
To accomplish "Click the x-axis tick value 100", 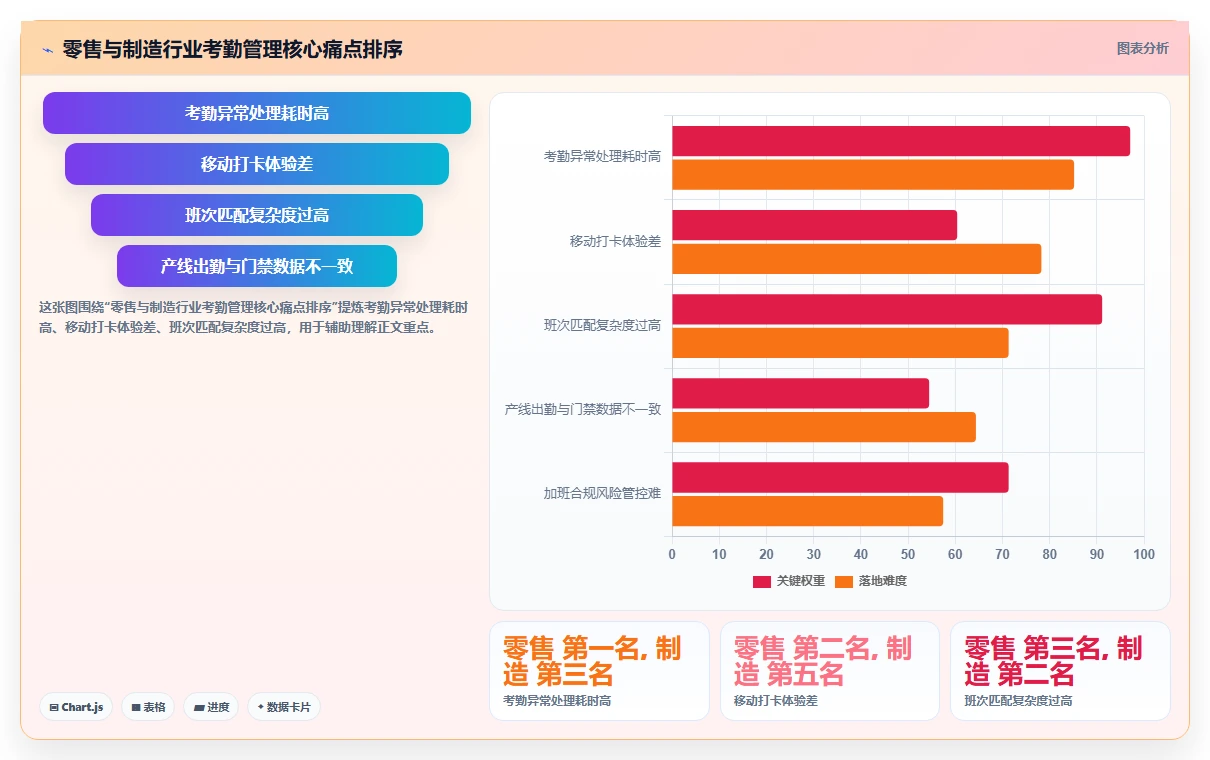I will point(1144,554).
